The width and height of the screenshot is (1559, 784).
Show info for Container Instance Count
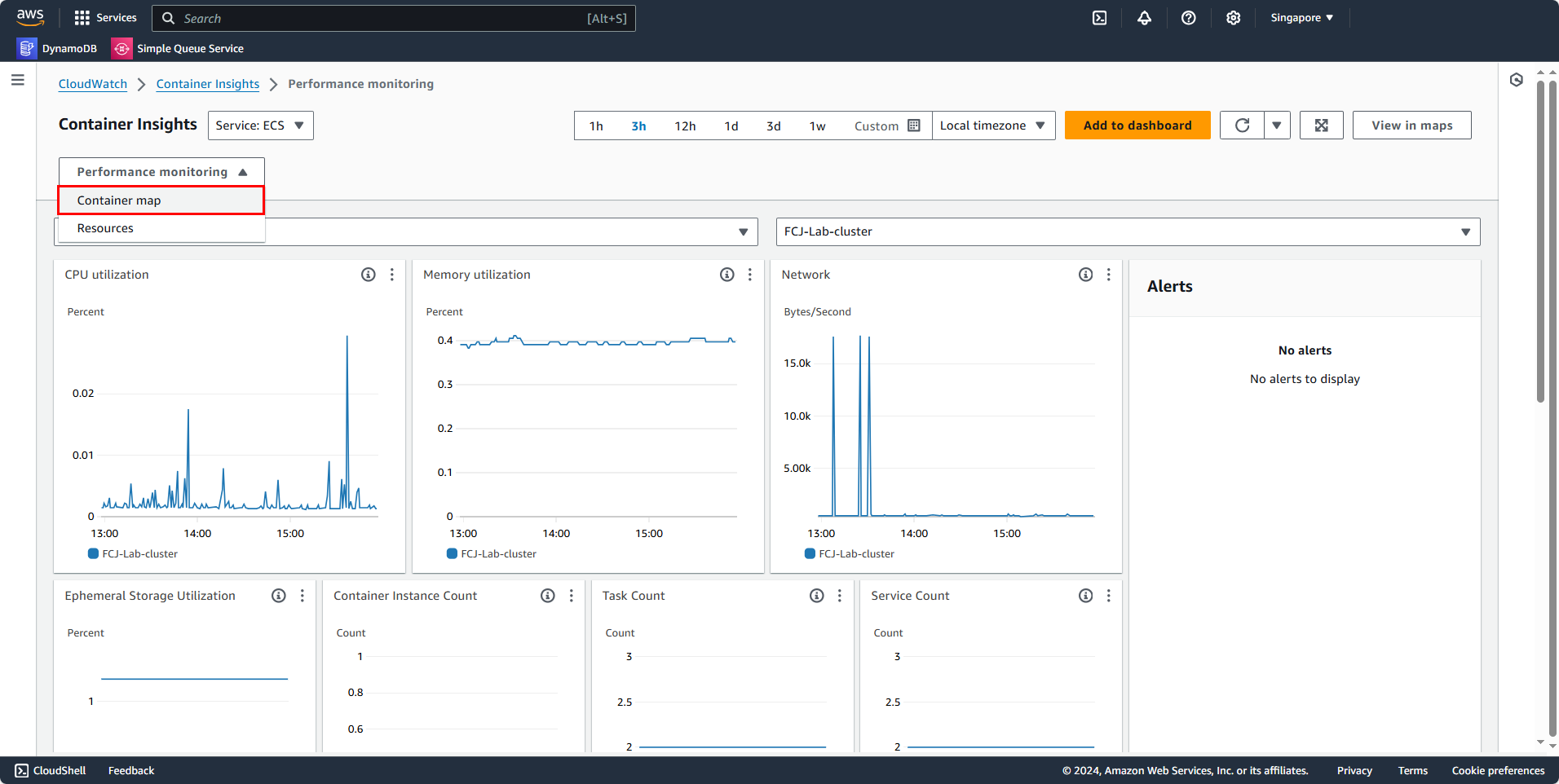(x=548, y=596)
